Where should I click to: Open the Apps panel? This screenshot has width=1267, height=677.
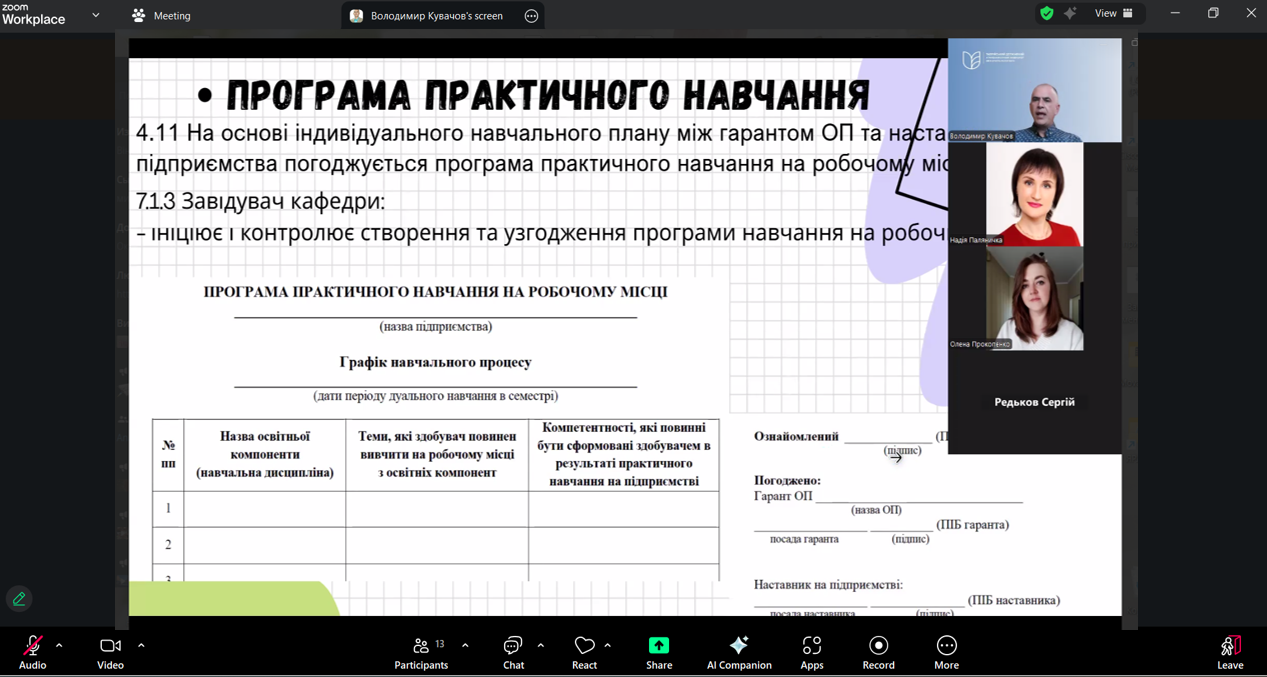812,652
